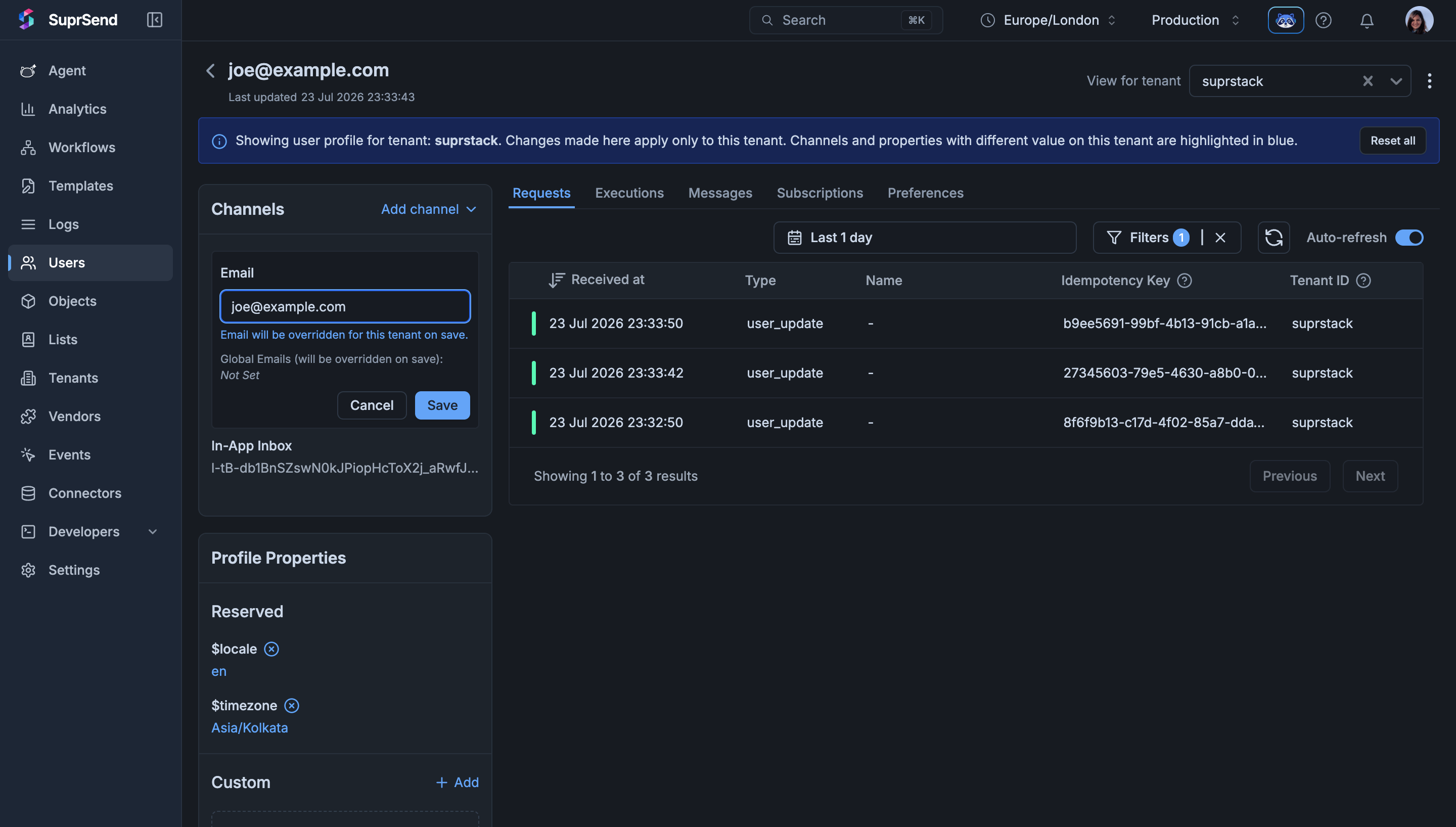Image resolution: width=1456 pixels, height=827 pixels.
Task: Click the Email input field
Action: point(345,307)
